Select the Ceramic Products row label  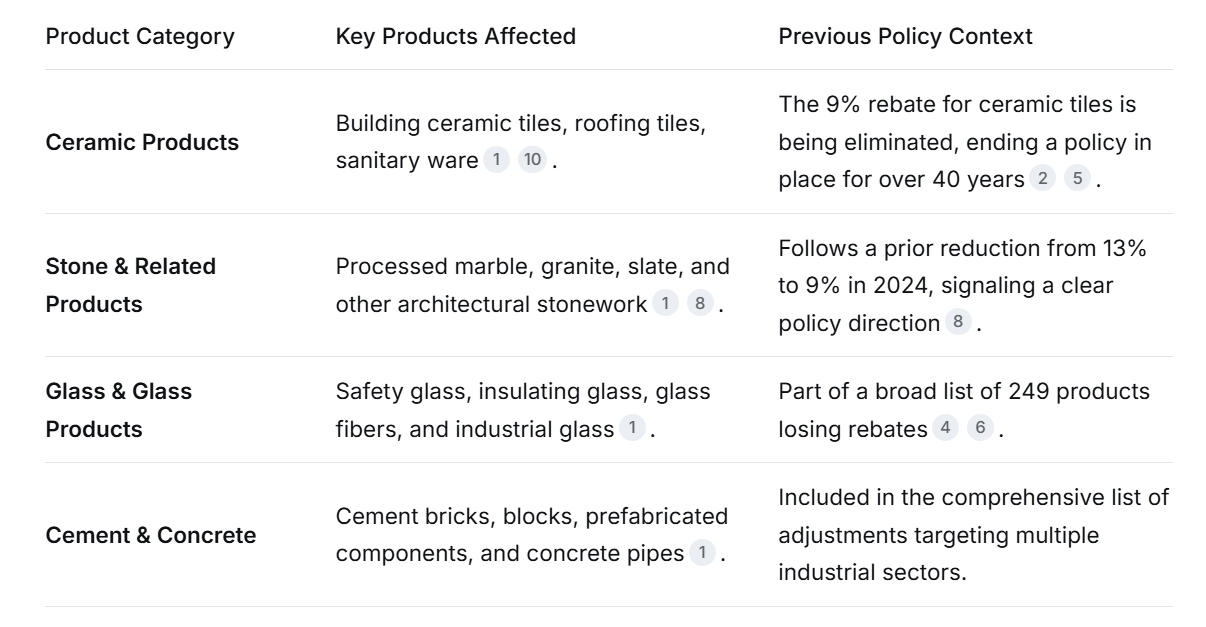click(x=142, y=142)
